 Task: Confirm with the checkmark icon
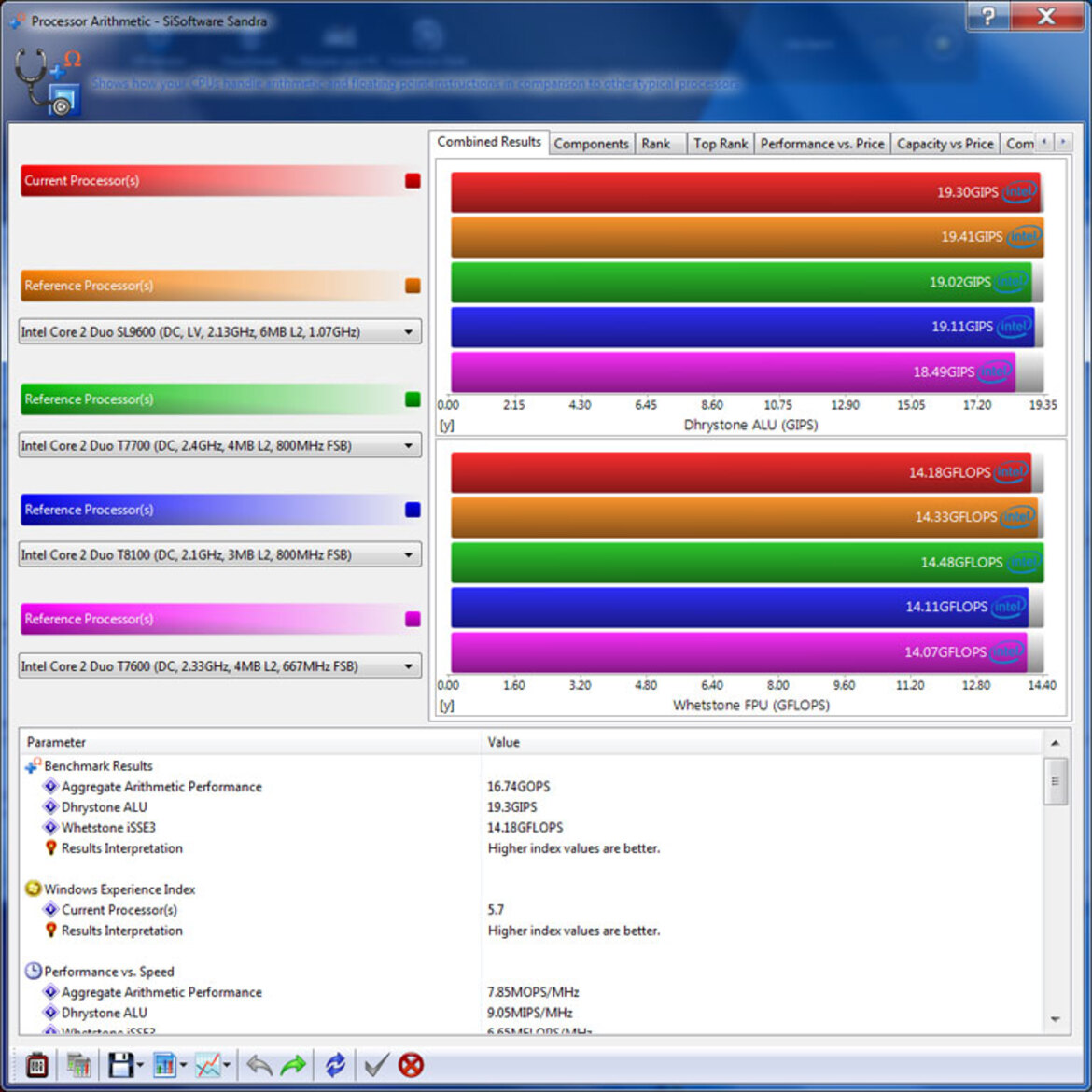376,1065
